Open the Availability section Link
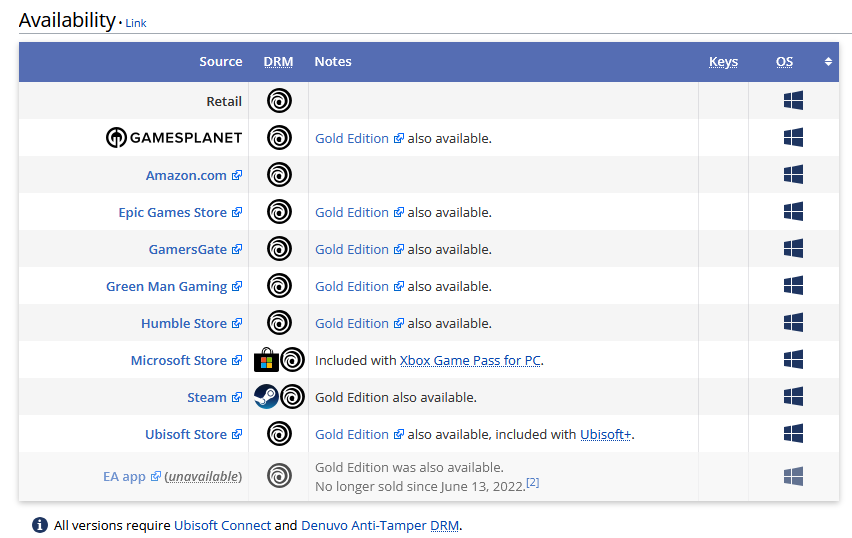The height and width of the screenshot is (538, 852). click(x=136, y=23)
